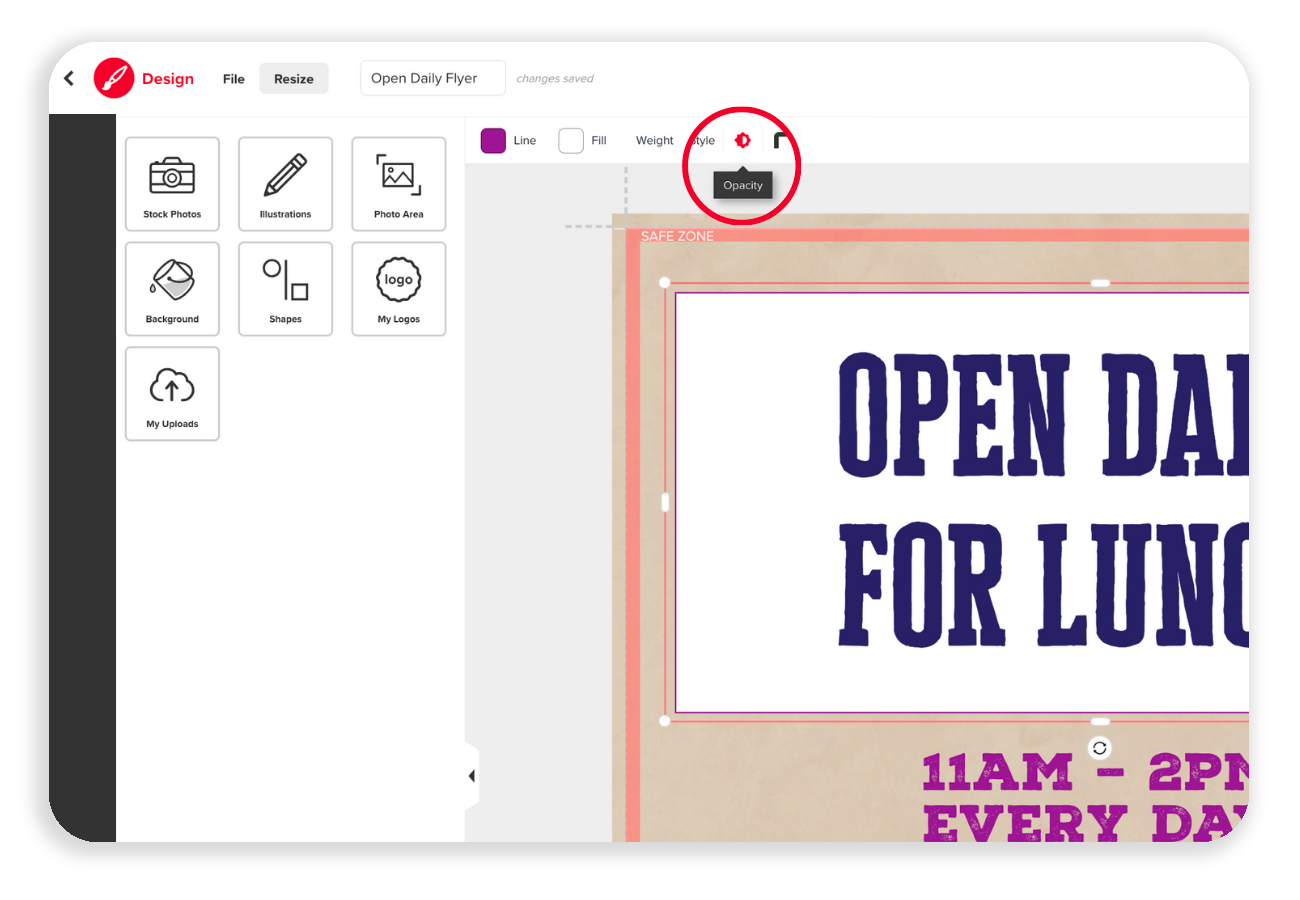Open the Style setting

point(703,141)
